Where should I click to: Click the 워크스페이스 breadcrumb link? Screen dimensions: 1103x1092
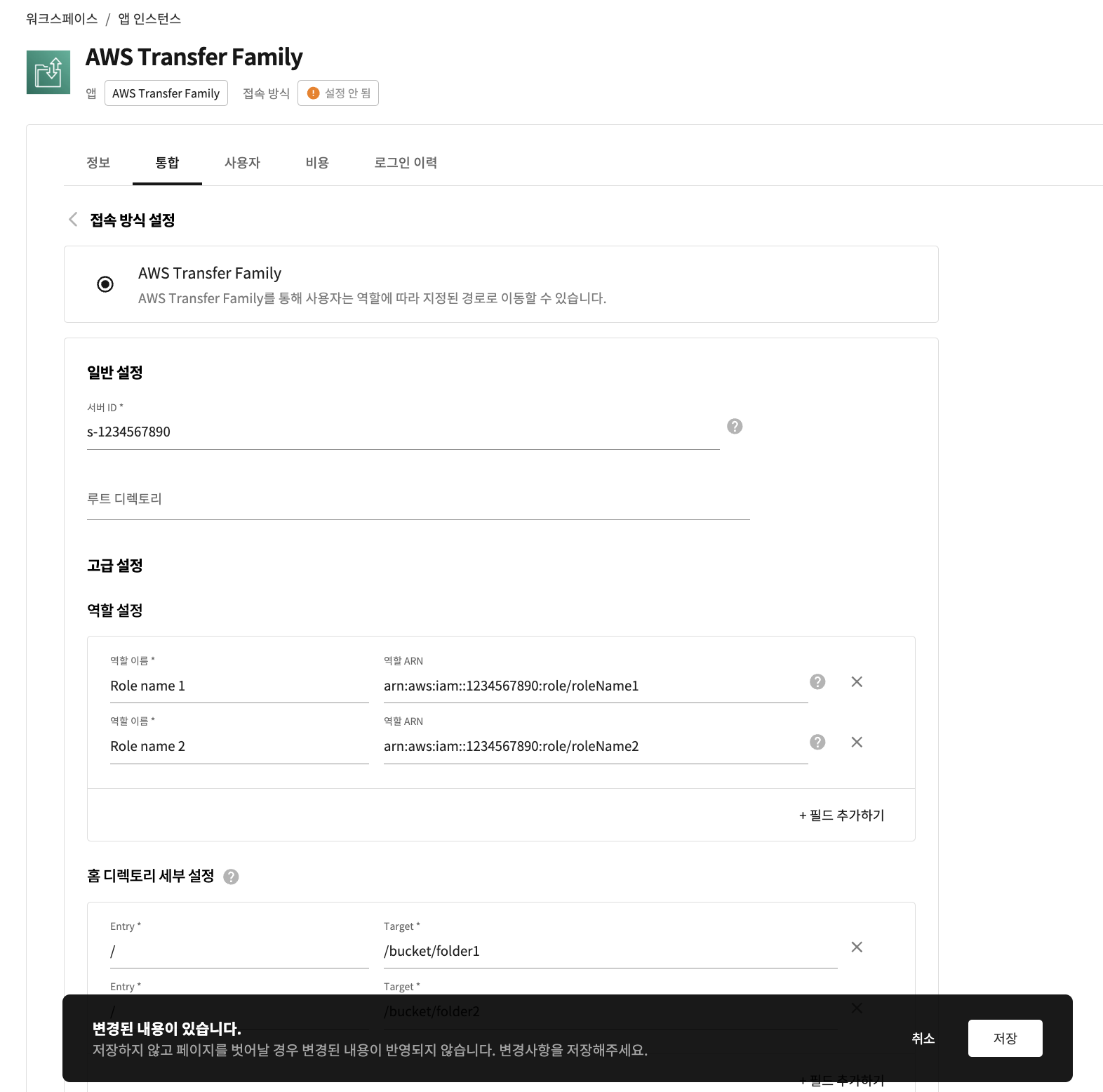point(62,19)
